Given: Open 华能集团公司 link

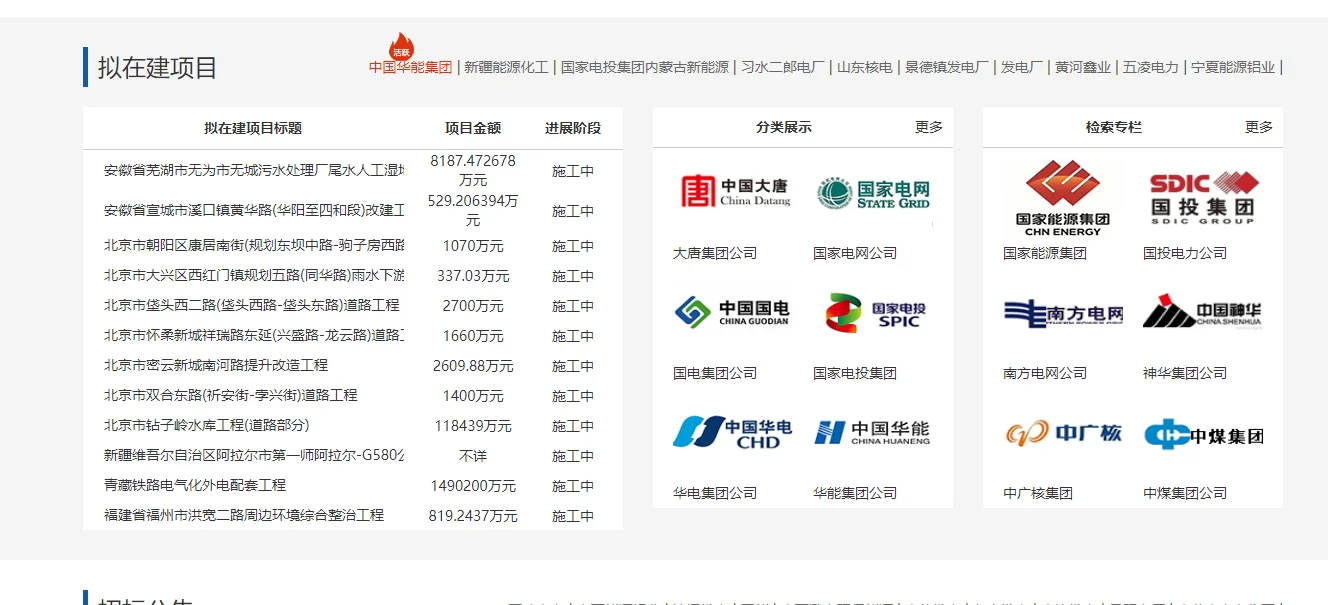Looking at the screenshot, I should pyautogui.click(x=855, y=493).
